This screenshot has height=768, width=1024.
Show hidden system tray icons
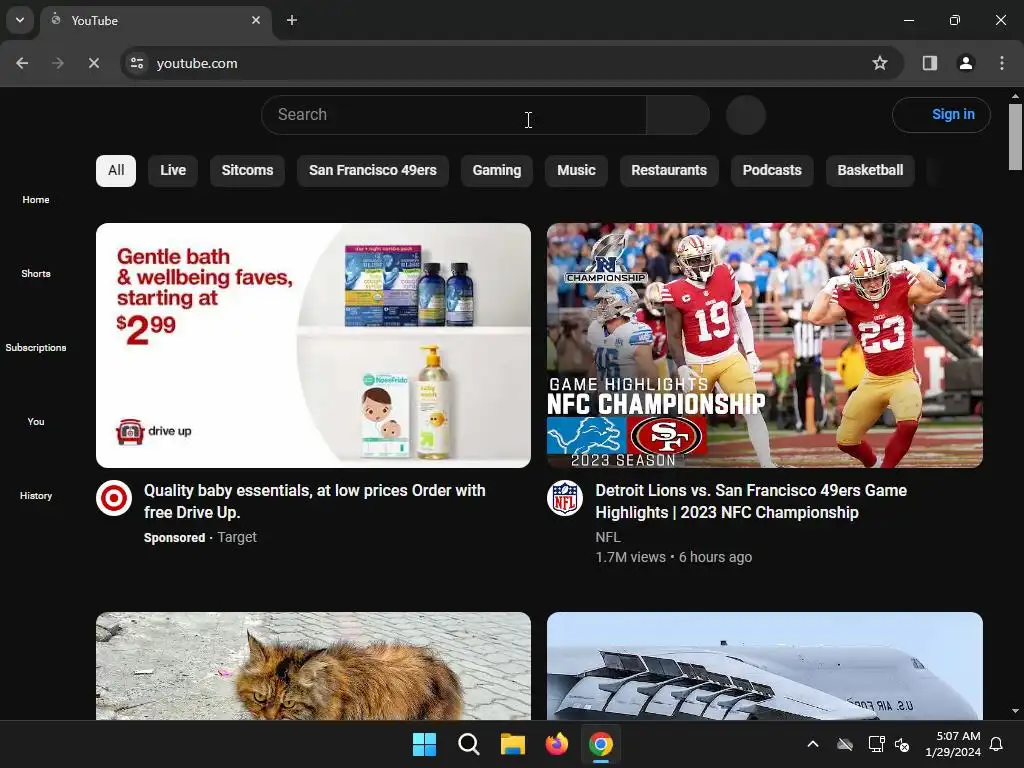pyautogui.click(x=813, y=744)
